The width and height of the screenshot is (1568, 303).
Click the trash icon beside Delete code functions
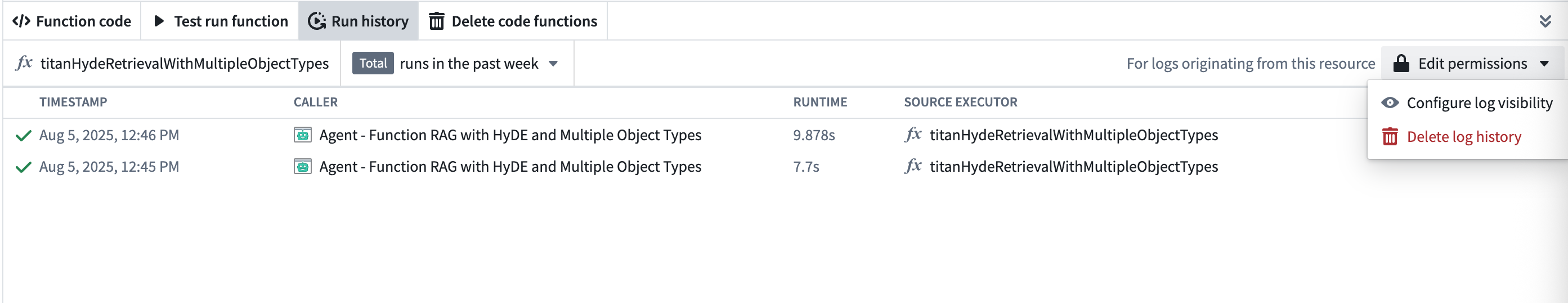coord(436,21)
